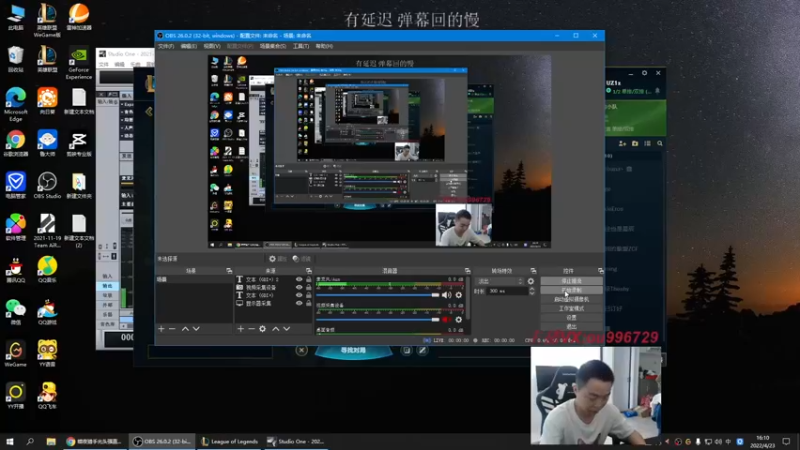Unmute the 视频采集设备 mixer channel
This screenshot has height=450, width=800.
coord(446,319)
